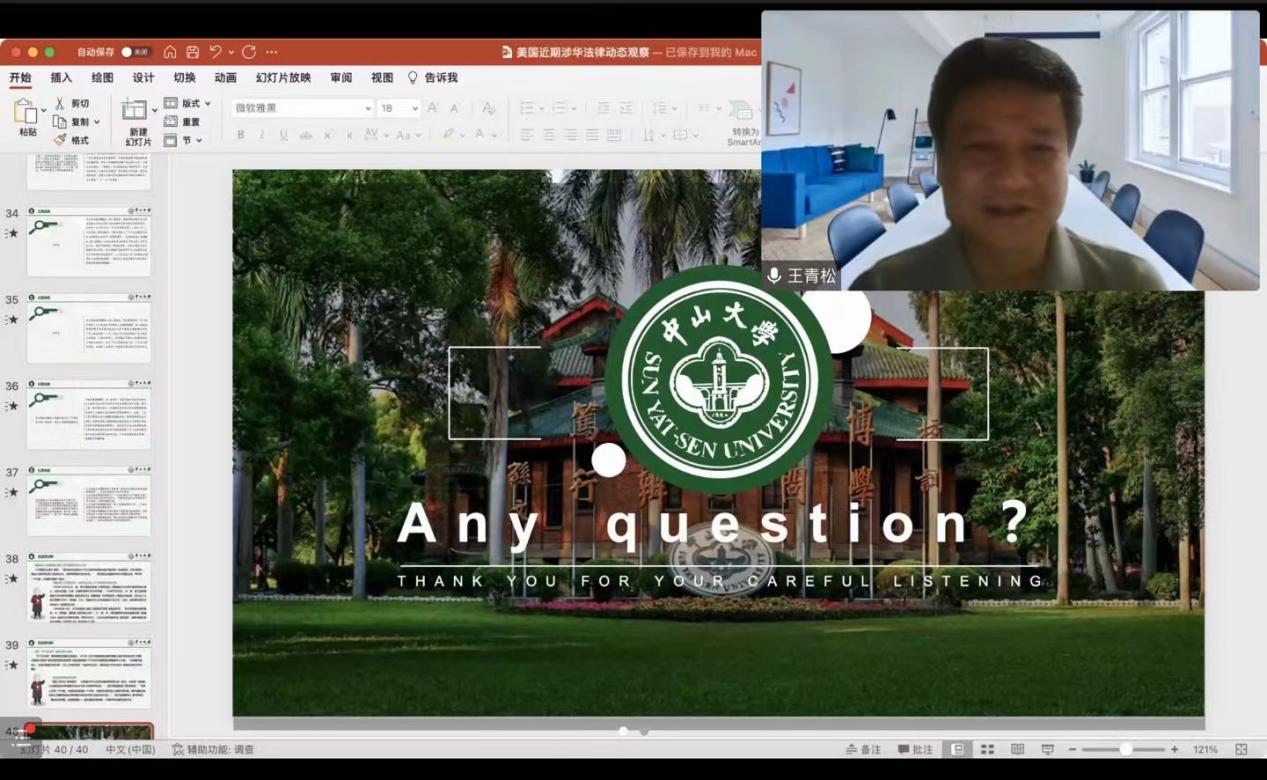
Task: Toggle the 自动保存 AutoSave switch
Action: [135, 52]
